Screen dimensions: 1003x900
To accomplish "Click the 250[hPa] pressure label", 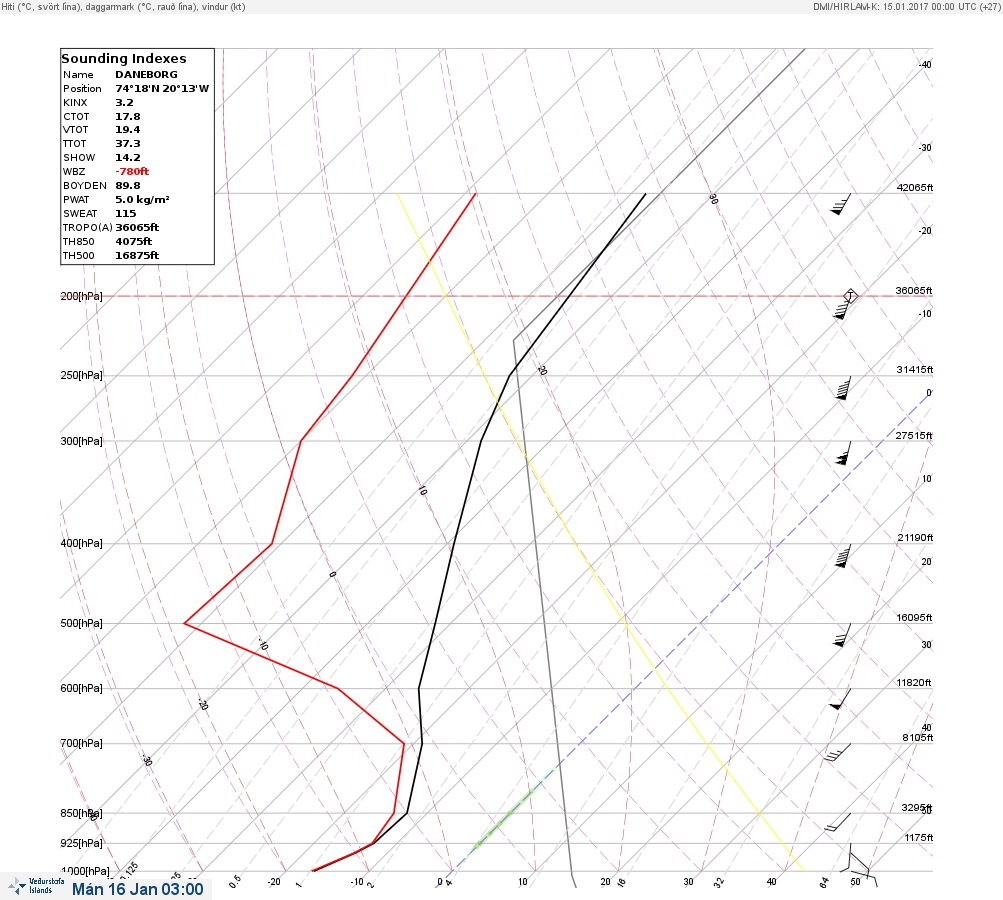I will 81,375.
